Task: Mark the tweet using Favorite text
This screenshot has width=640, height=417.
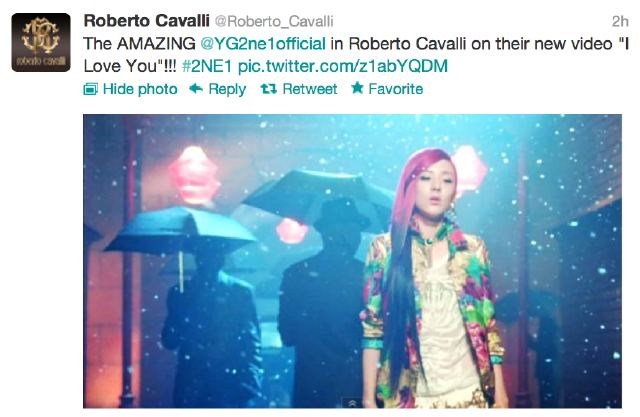Action: pyautogui.click(x=396, y=89)
